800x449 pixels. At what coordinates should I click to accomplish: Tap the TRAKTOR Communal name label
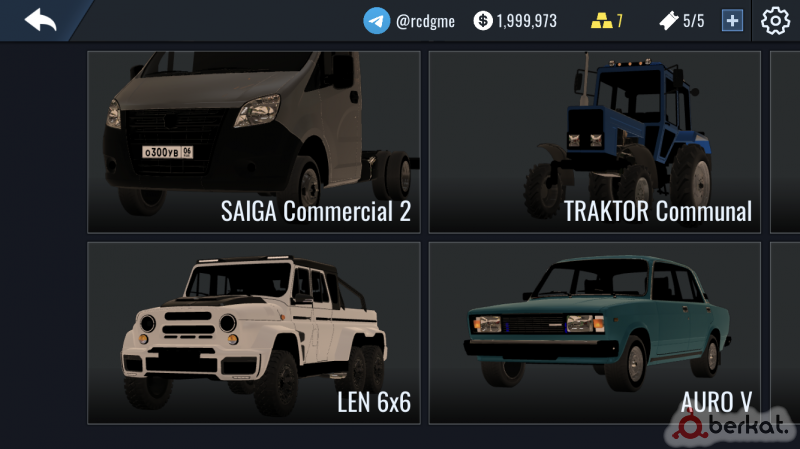pyautogui.click(x=658, y=211)
